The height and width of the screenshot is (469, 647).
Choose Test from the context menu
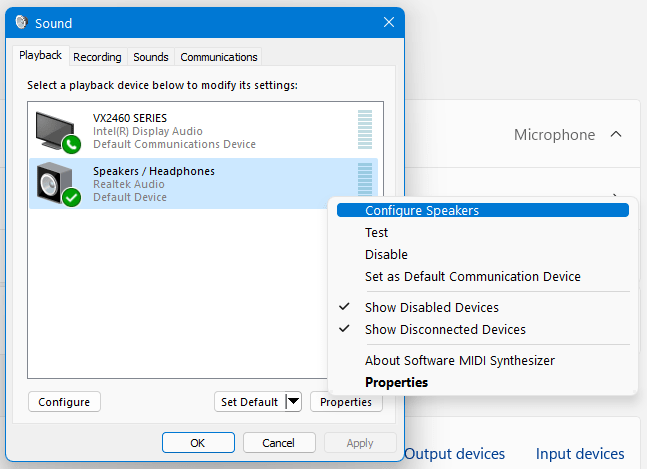tap(483, 233)
